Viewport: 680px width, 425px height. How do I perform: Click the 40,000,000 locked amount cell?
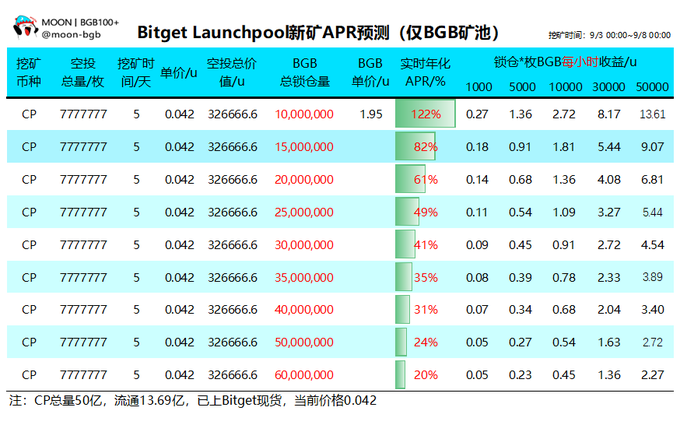pos(304,310)
